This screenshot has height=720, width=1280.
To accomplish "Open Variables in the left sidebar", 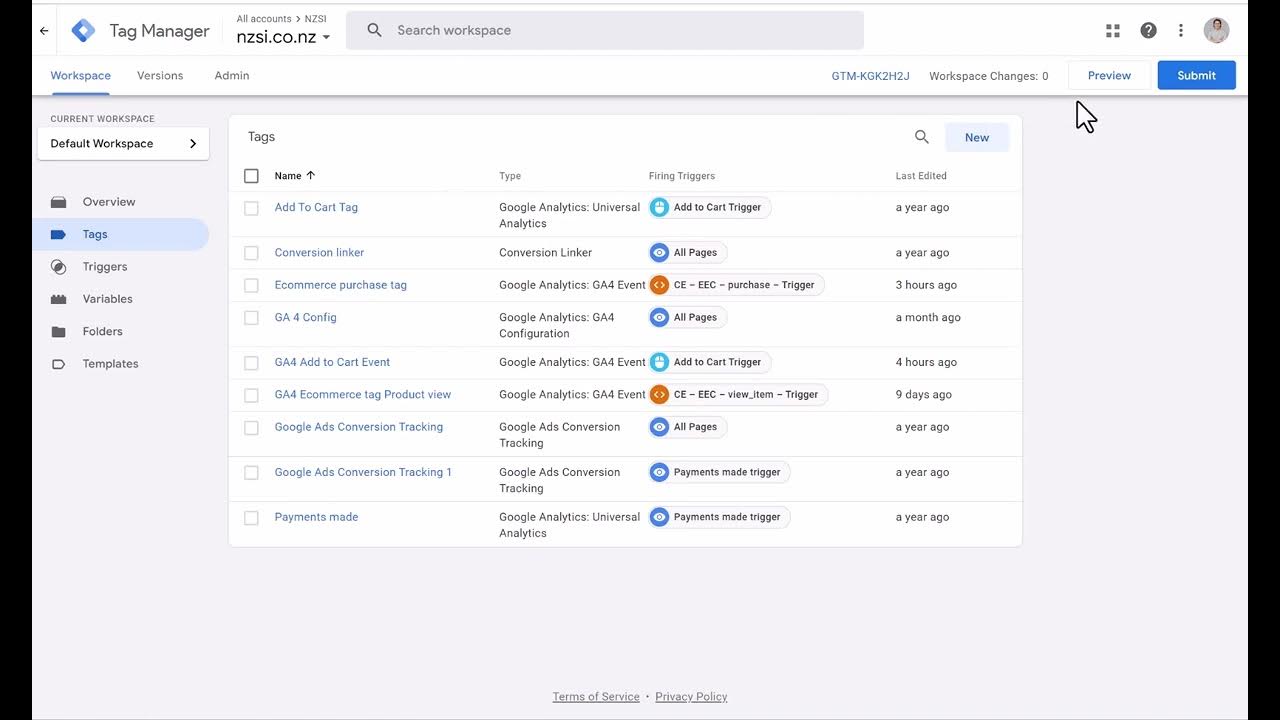I will 107,299.
